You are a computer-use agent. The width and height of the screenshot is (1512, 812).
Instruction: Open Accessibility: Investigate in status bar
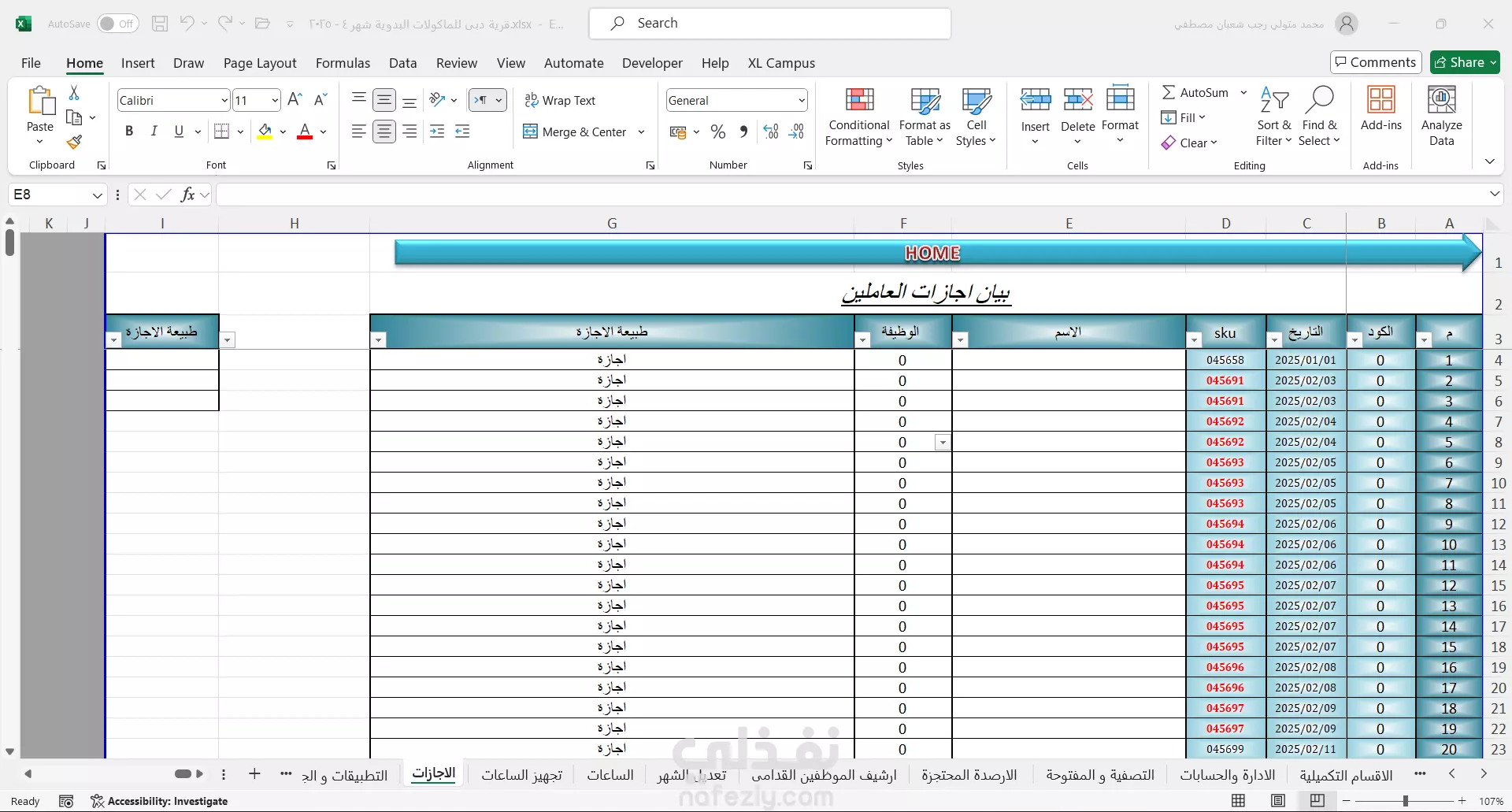(x=159, y=801)
